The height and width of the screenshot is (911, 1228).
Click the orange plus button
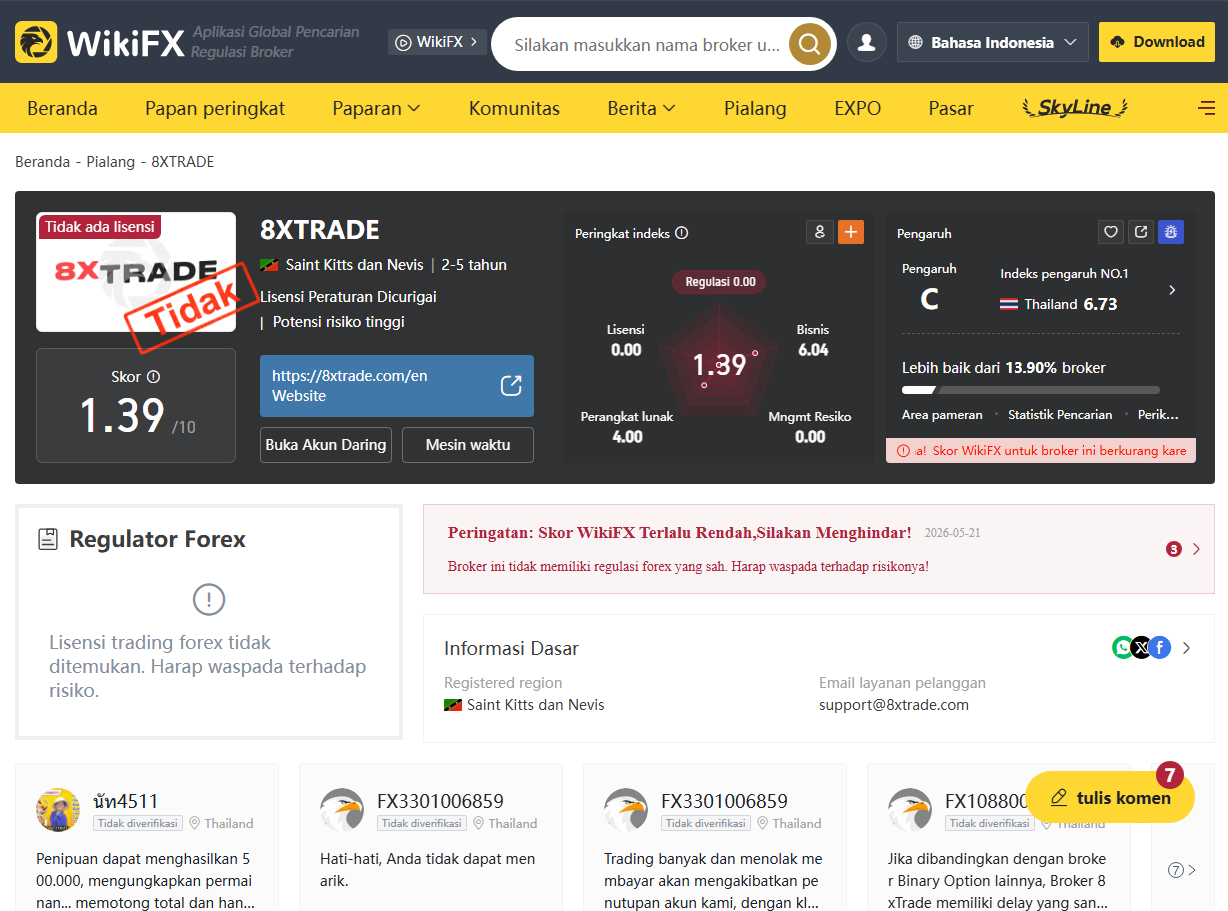(851, 232)
